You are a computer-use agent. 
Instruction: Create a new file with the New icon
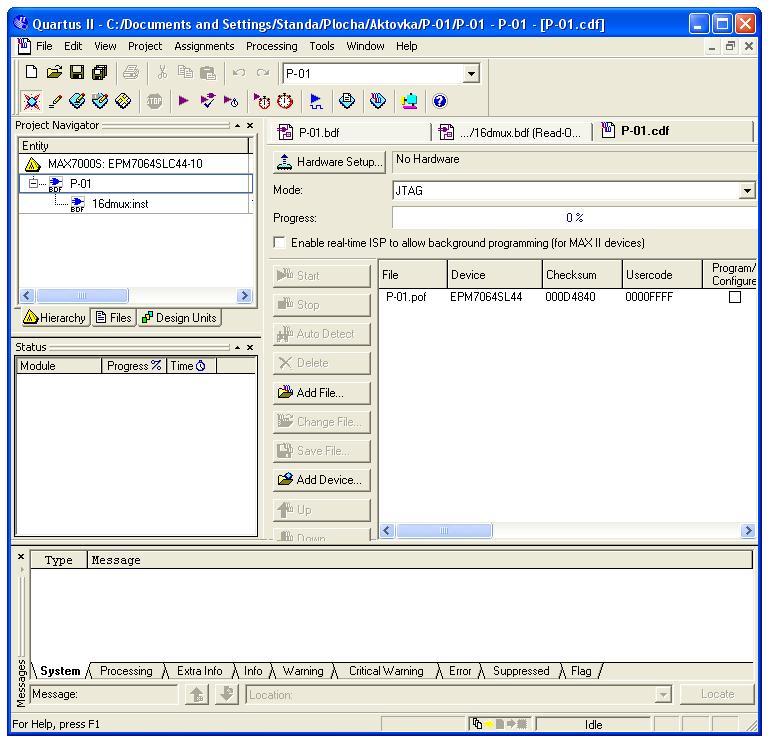tap(31, 73)
